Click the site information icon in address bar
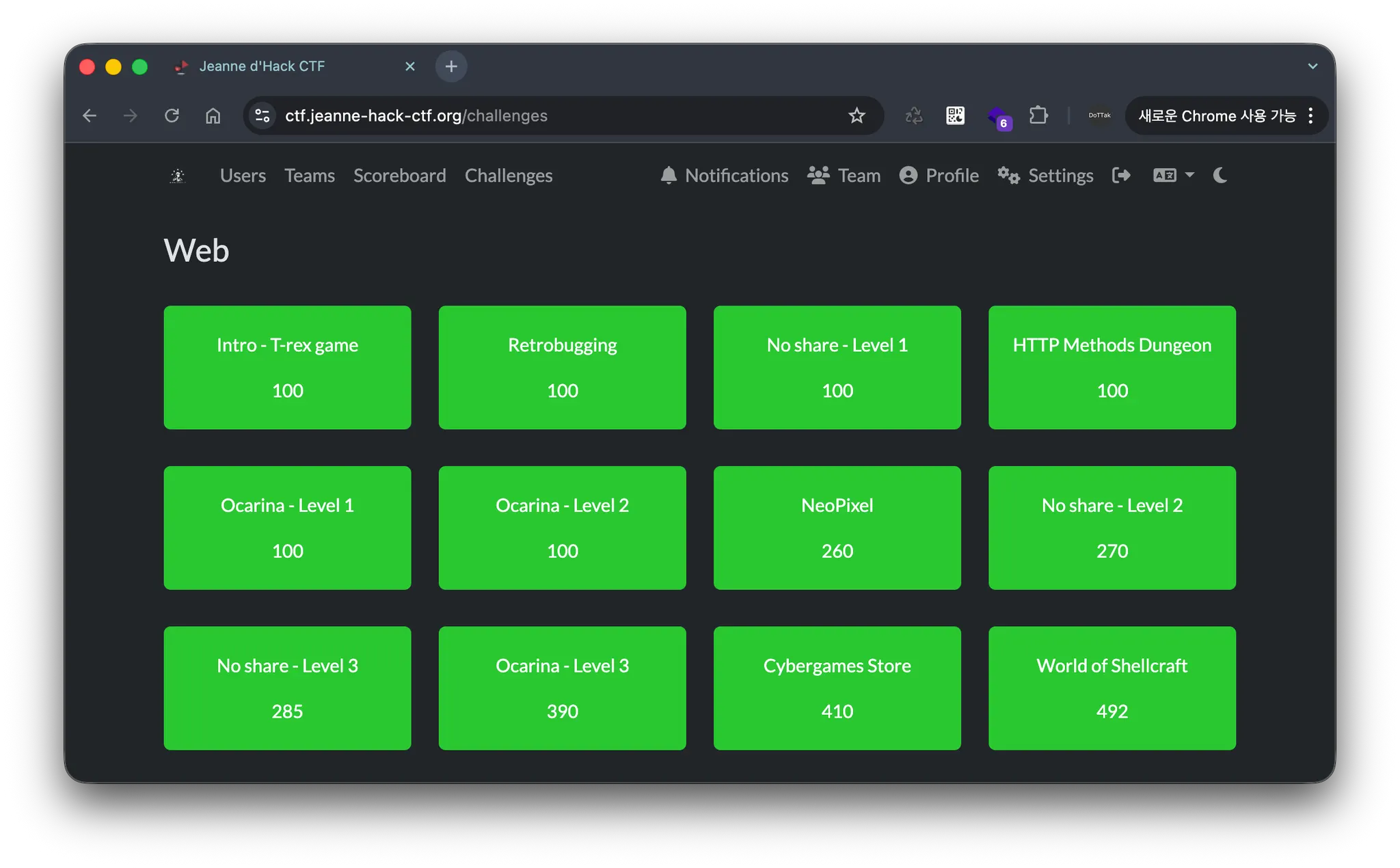Viewport: 1400px width, 868px height. click(262, 116)
